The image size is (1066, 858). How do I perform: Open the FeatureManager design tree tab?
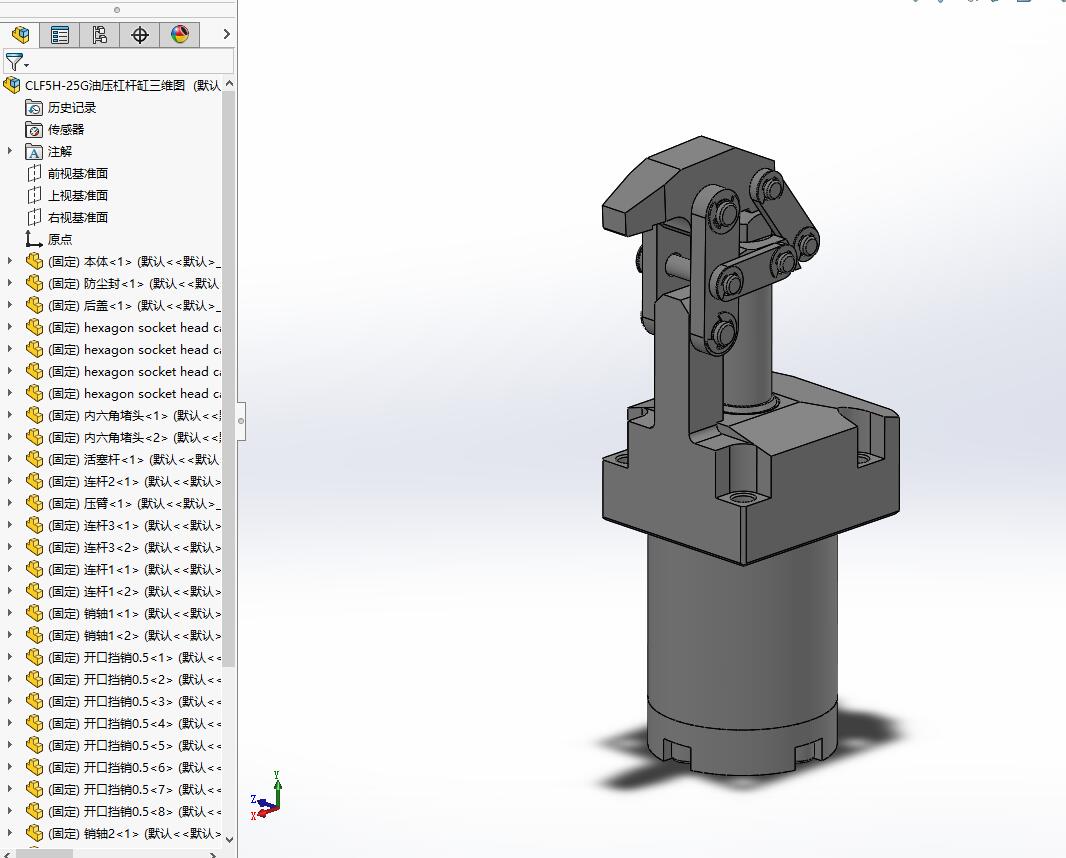click(x=20, y=34)
